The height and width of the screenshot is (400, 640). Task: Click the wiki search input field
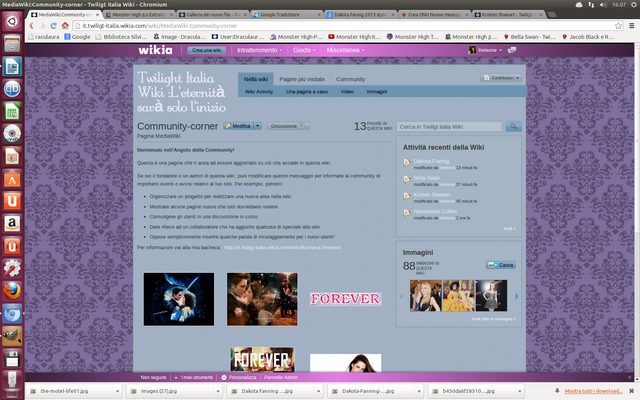pyautogui.click(x=449, y=127)
